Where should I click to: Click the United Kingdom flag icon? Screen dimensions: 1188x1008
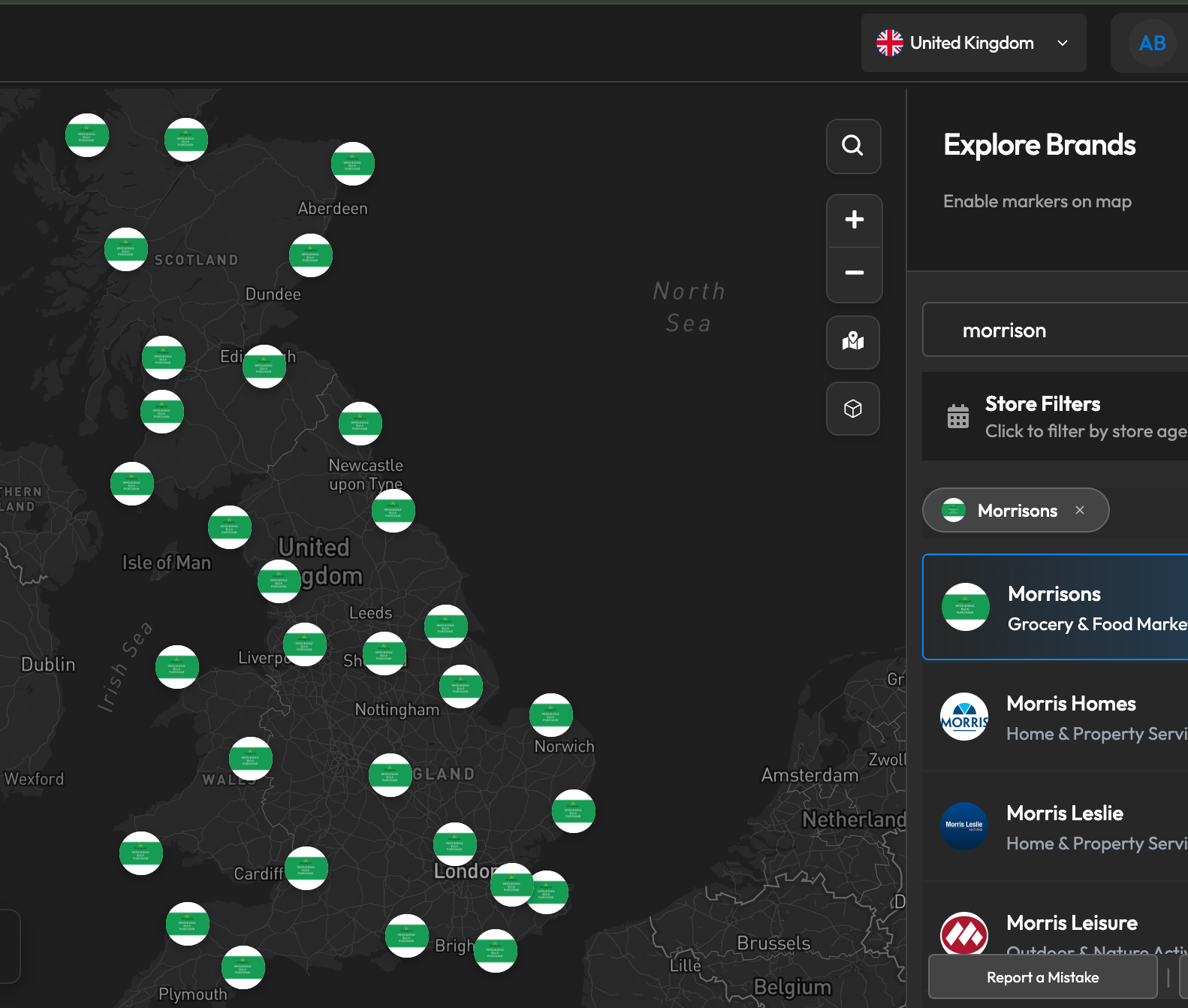pos(890,43)
